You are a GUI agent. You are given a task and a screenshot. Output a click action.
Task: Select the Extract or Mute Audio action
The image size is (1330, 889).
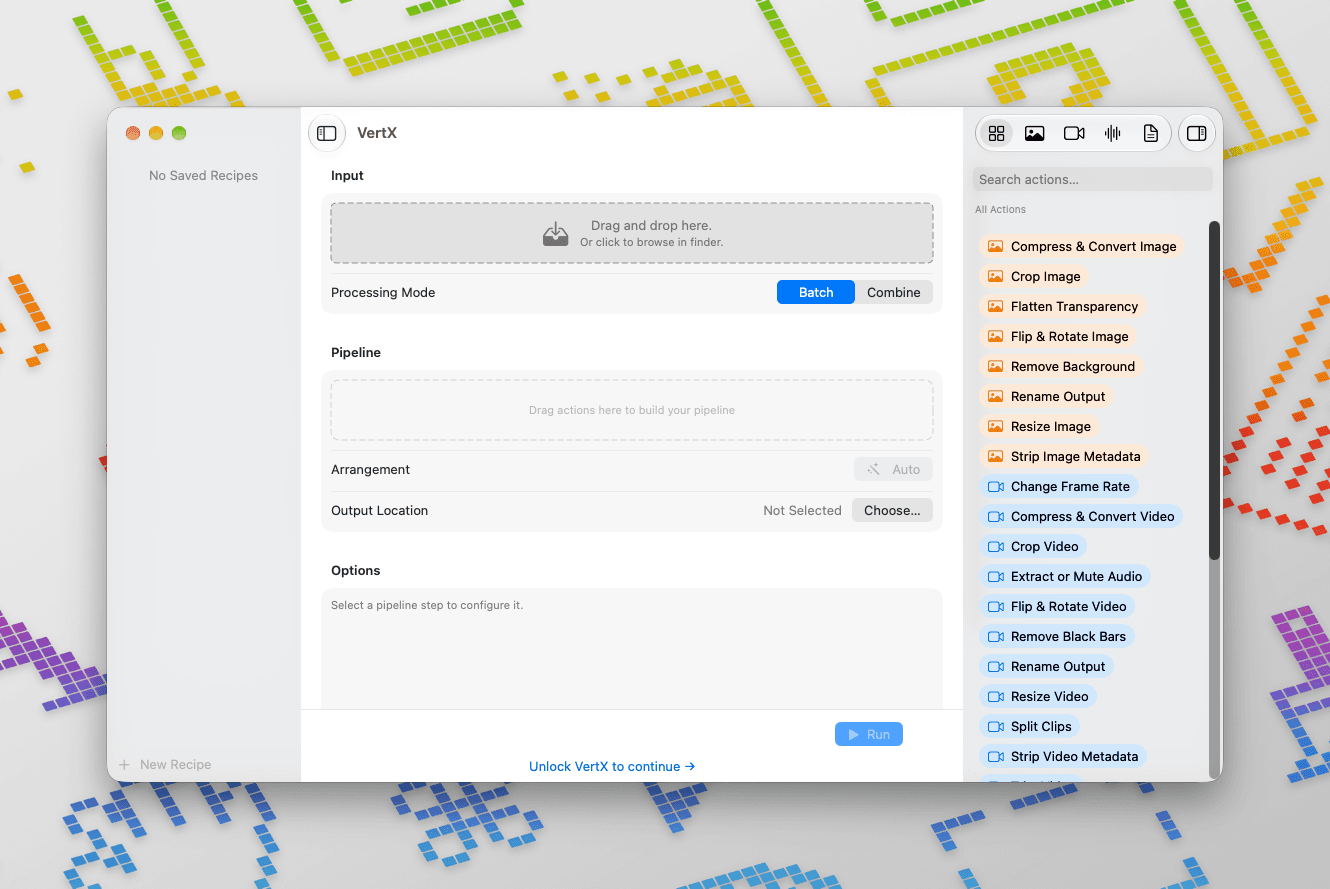[x=1065, y=576]
